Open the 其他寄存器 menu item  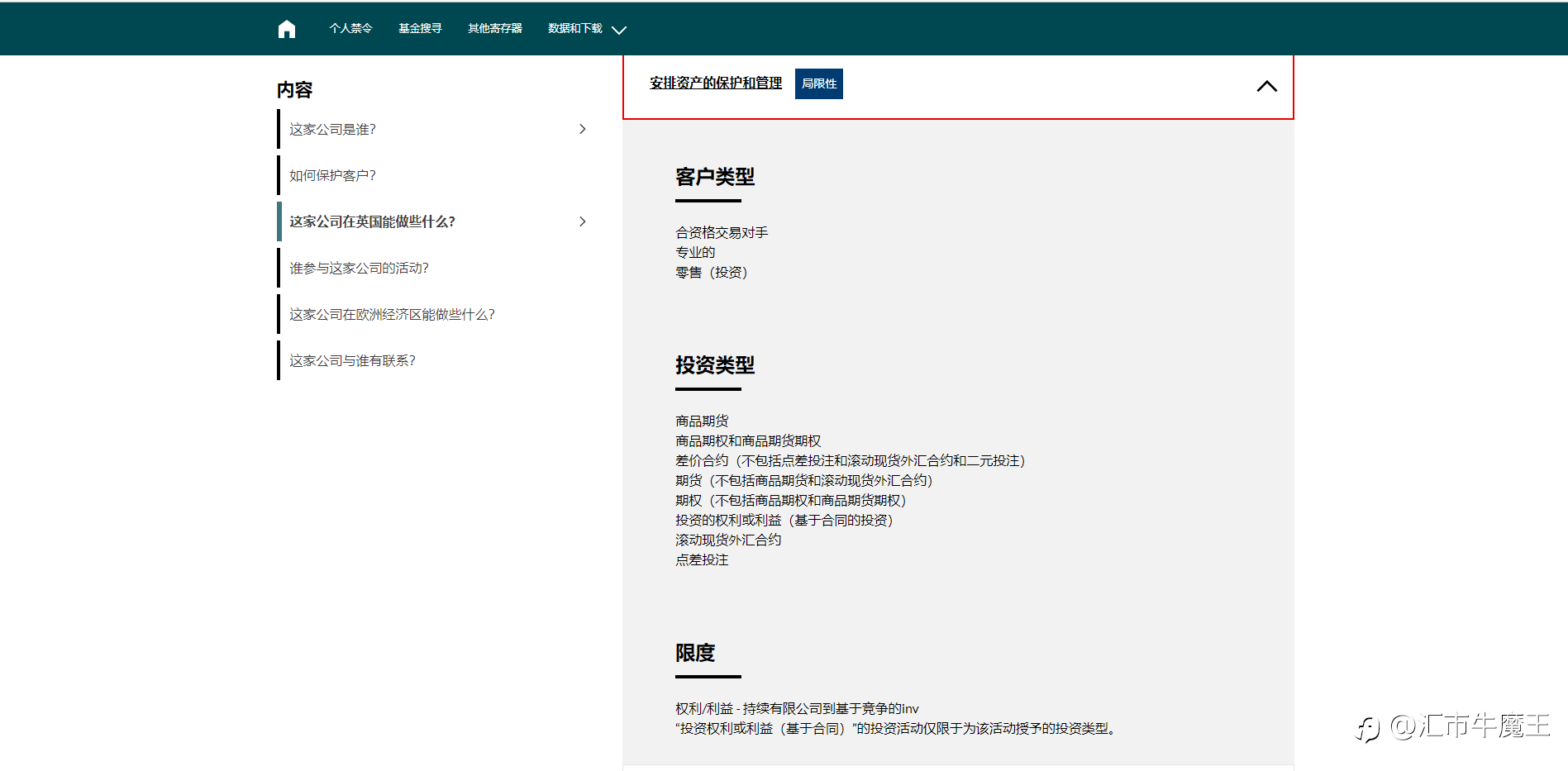pyautogui.click(x=495, y=28)
